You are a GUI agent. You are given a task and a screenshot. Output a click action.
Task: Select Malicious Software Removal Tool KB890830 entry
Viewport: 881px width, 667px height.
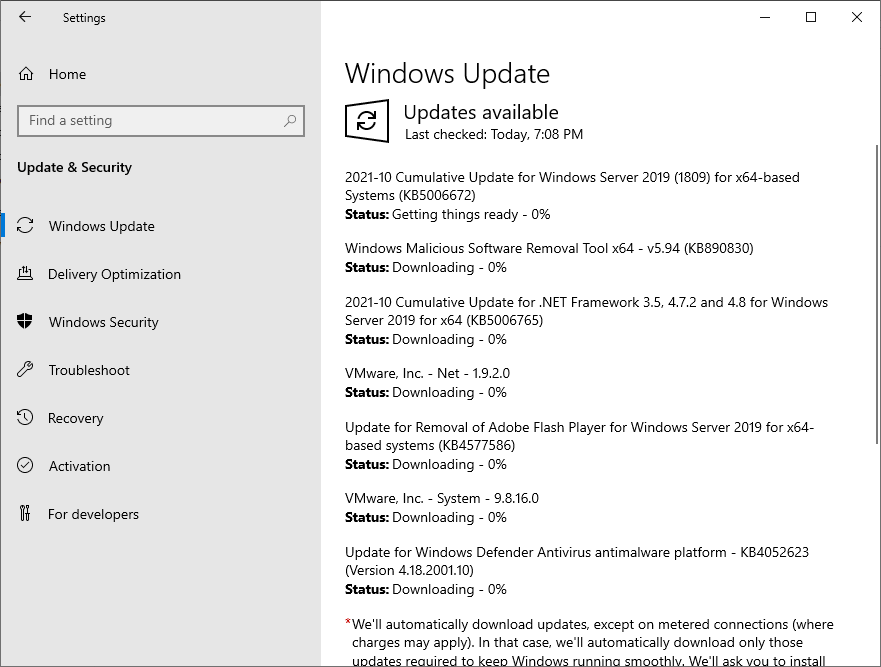549,248
